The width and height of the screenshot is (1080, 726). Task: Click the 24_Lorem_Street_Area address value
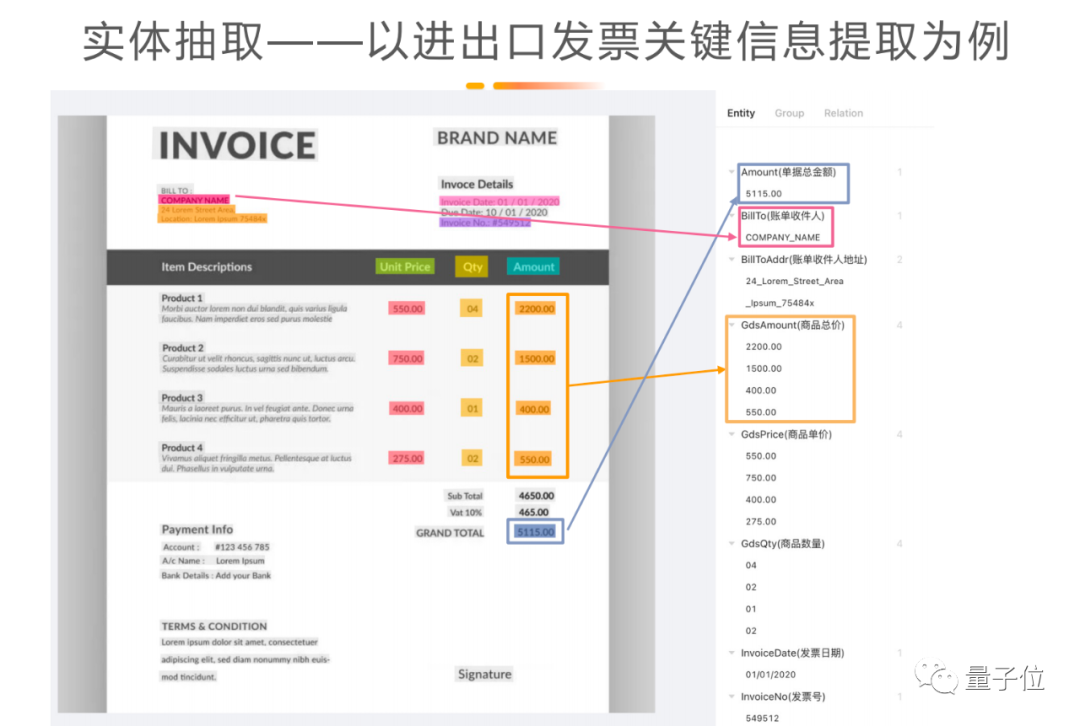794,281
